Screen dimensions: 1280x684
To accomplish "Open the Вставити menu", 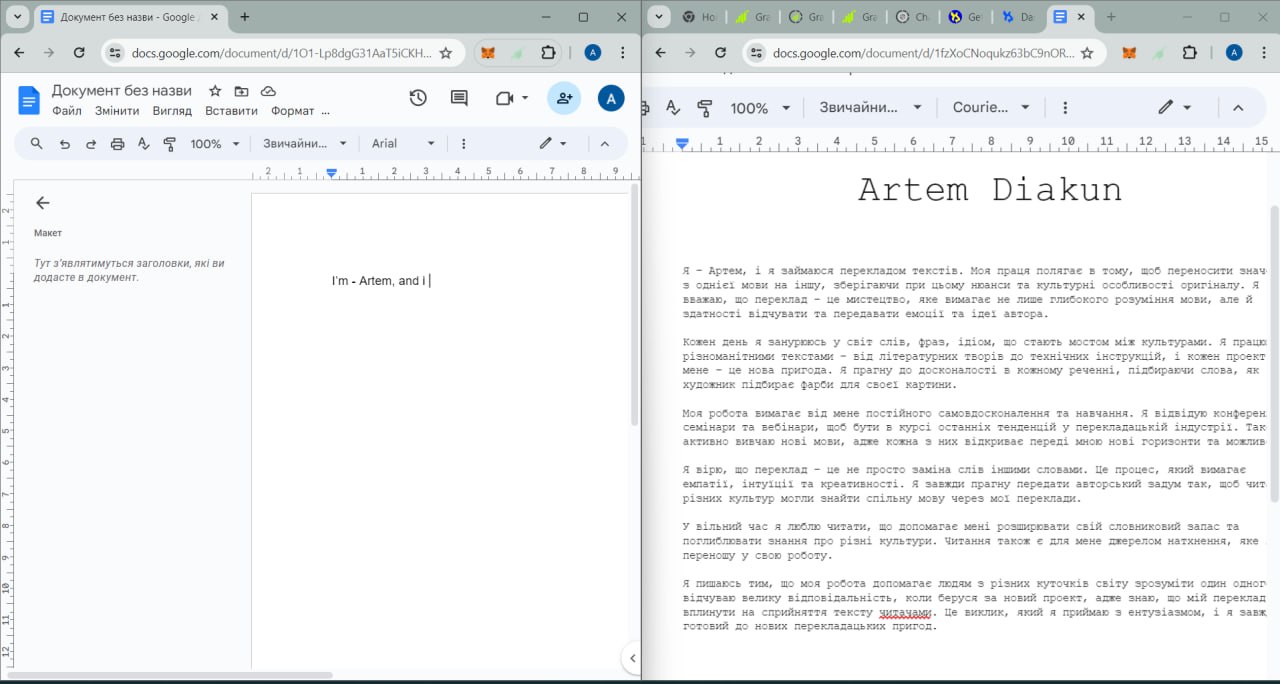I will [x=231, y=111].
